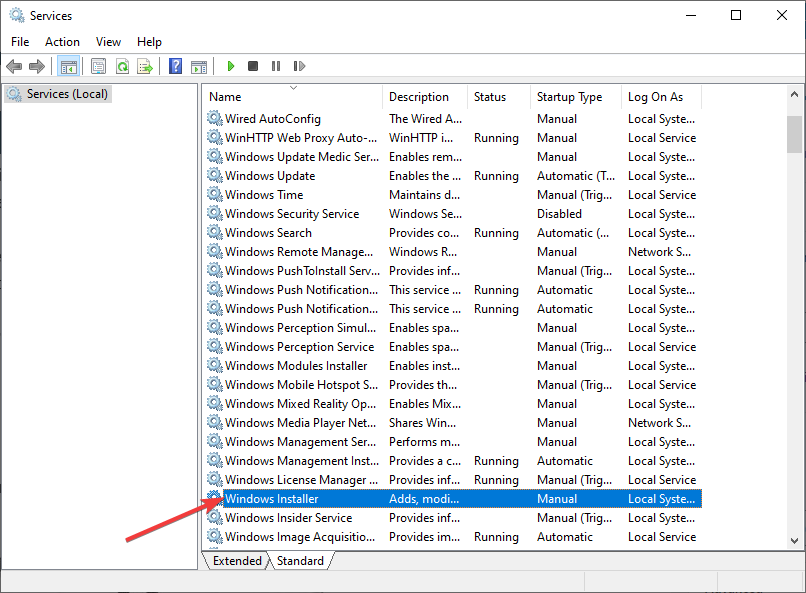The width and height of the screenshot is (806, 593).
Task: Open the File menu
Action: [20, 42]
